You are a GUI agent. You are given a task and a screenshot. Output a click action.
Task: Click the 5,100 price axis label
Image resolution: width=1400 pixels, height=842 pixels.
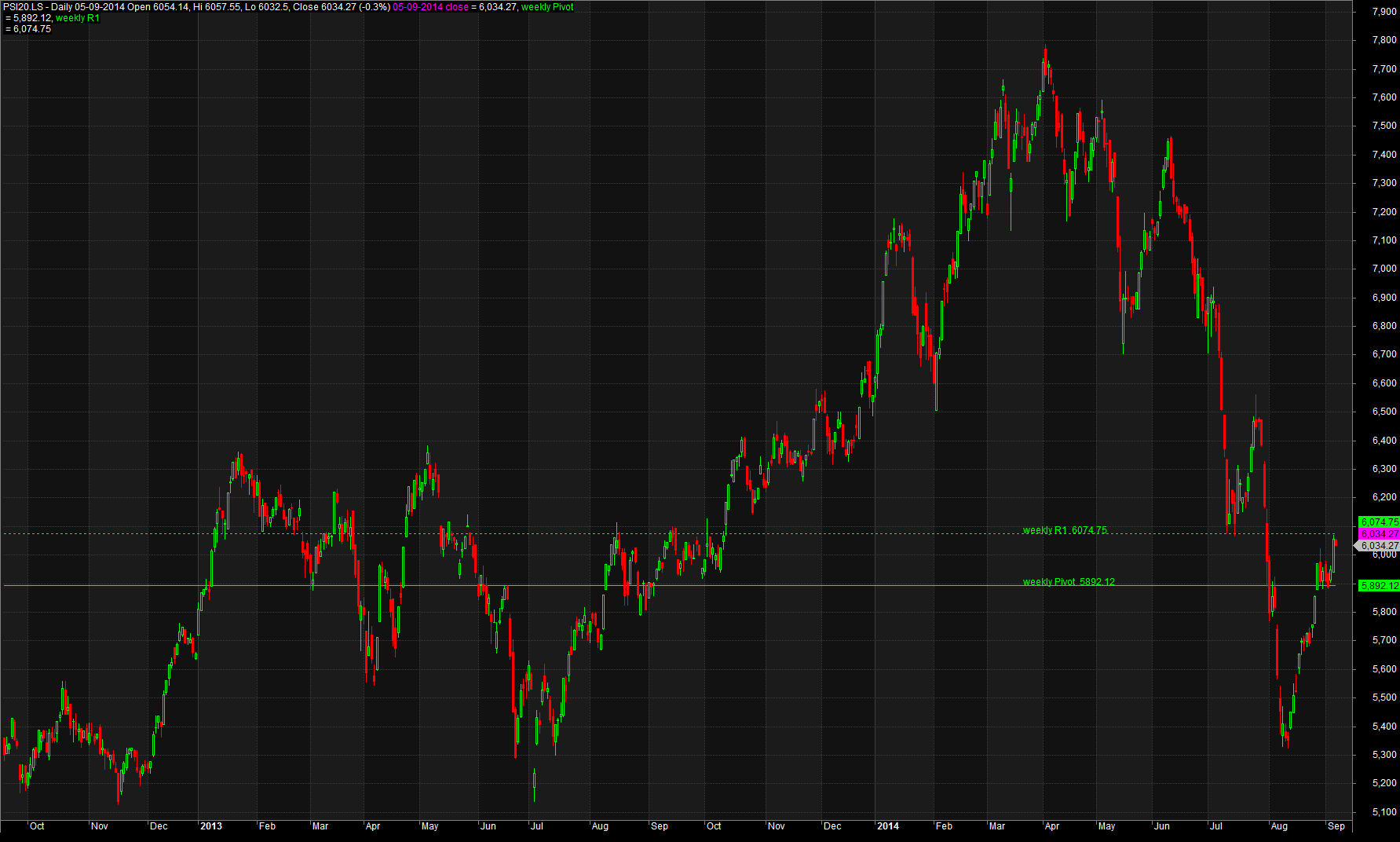pyautogui.click(x=1384, y=812)
